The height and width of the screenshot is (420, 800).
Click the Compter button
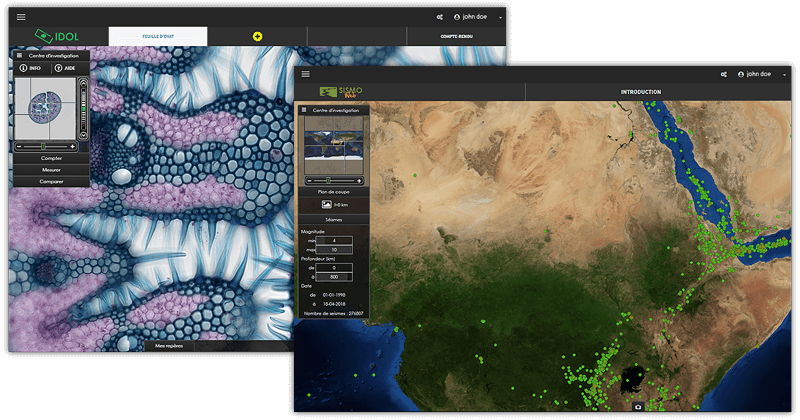pyautogui.click(x=52, y=158)
